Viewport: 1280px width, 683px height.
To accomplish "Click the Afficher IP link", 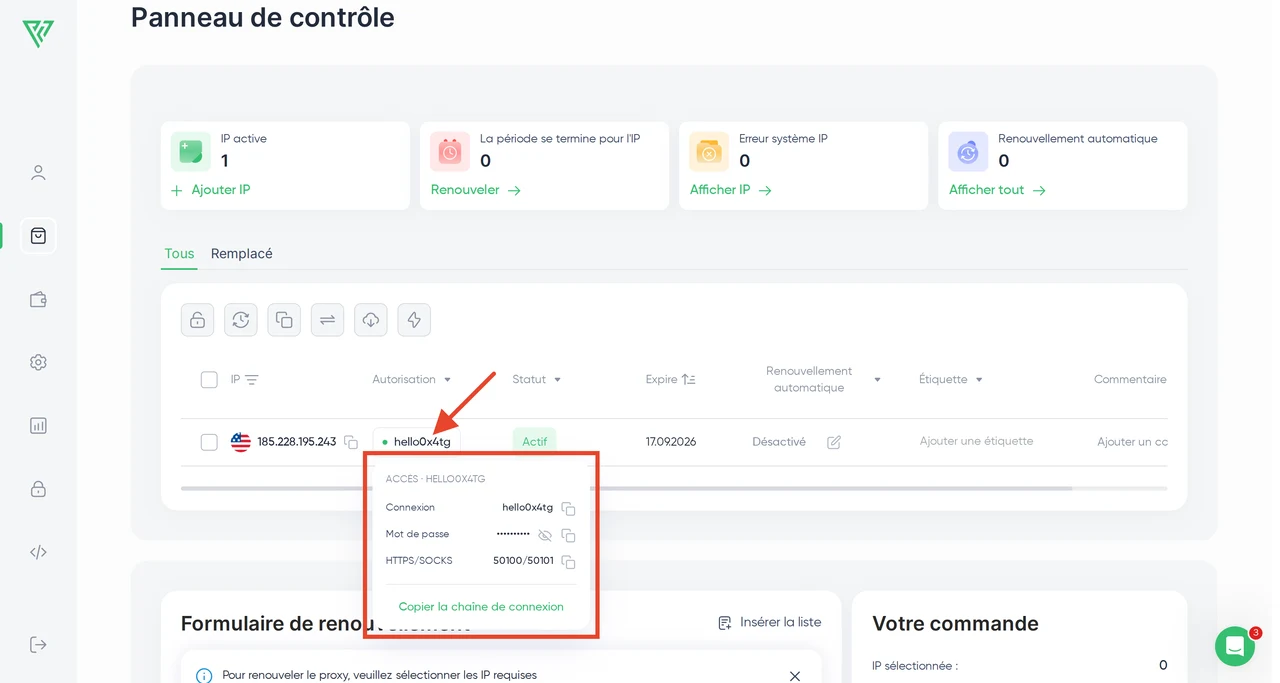I will coord(731,190).
